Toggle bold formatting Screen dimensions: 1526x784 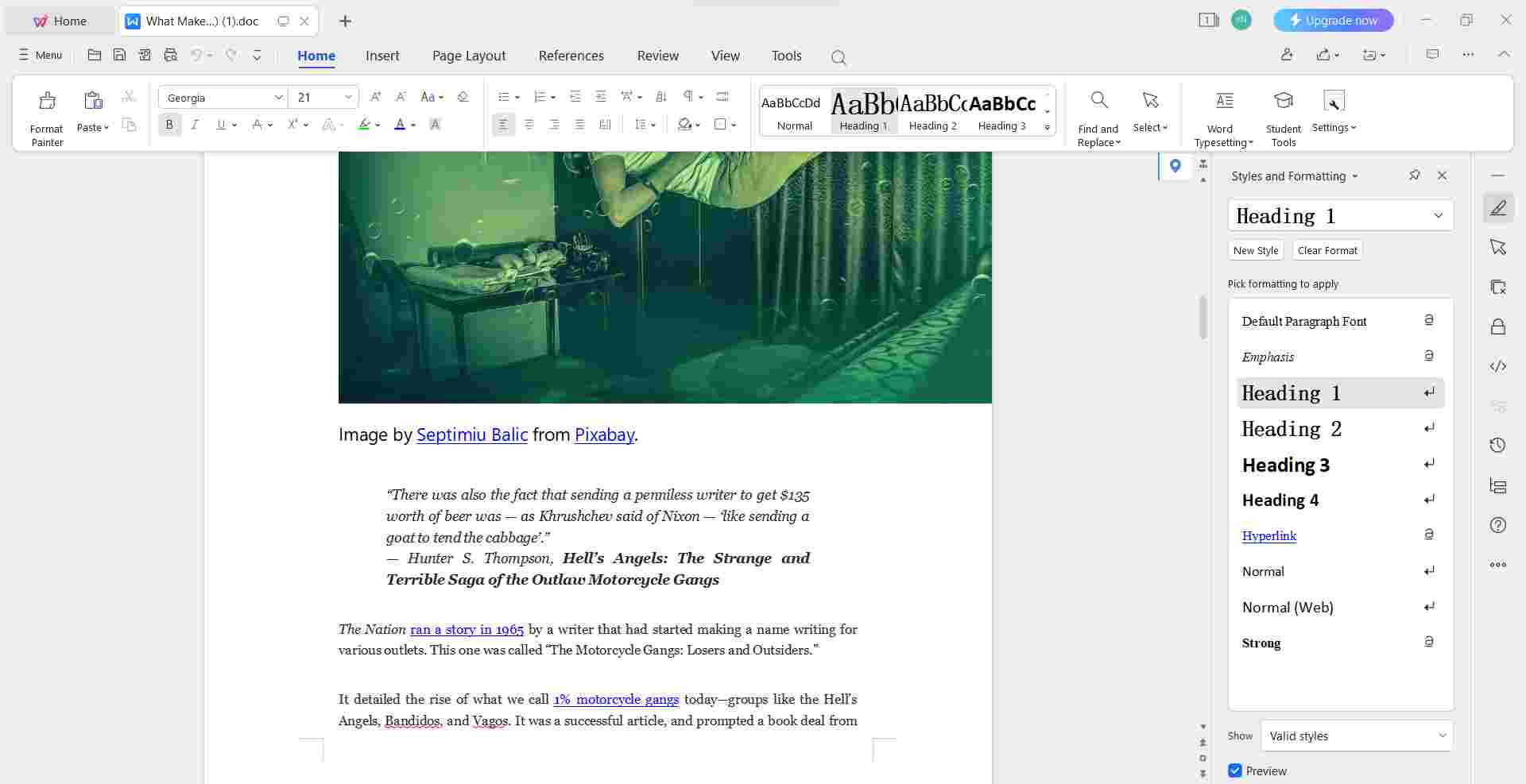tap(169, 125)
